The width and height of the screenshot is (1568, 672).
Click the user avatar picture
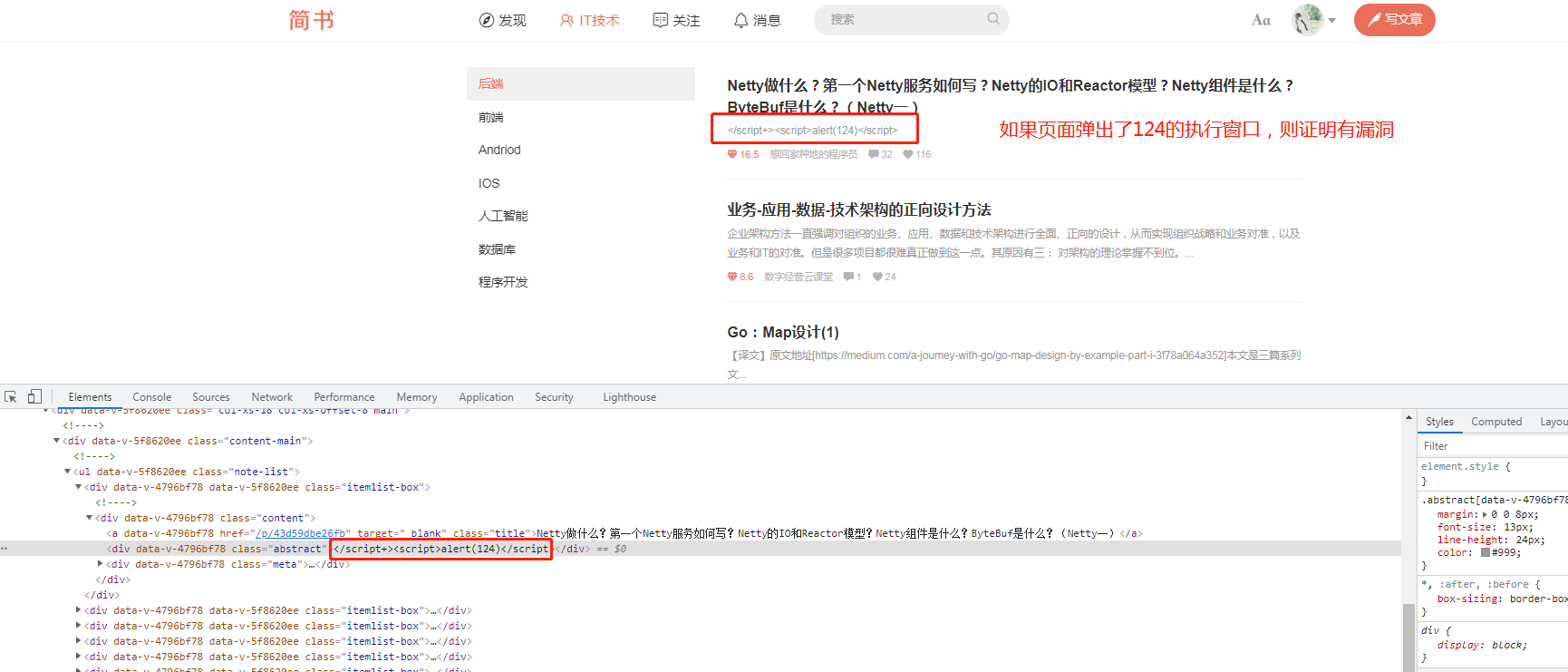(x=1308, y=20)
